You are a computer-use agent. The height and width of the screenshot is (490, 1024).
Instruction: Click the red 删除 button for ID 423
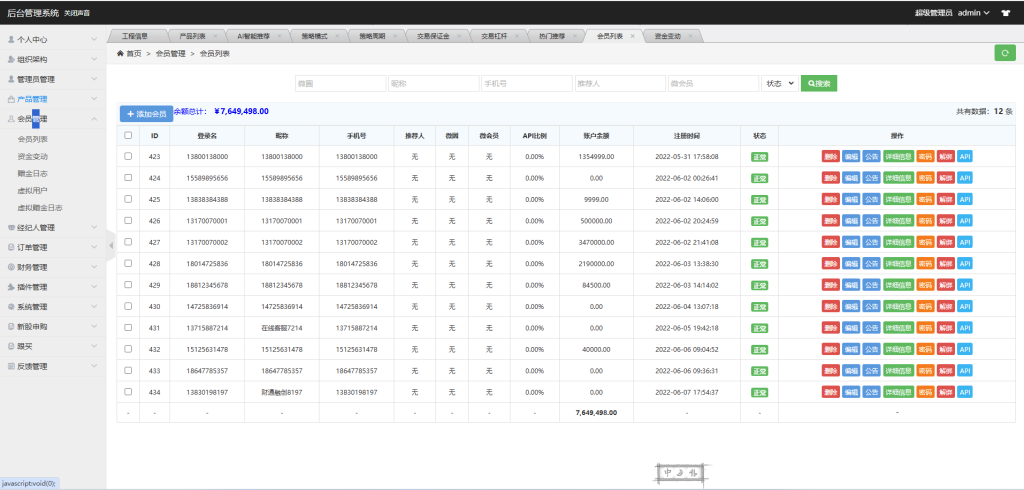(830, 157)
